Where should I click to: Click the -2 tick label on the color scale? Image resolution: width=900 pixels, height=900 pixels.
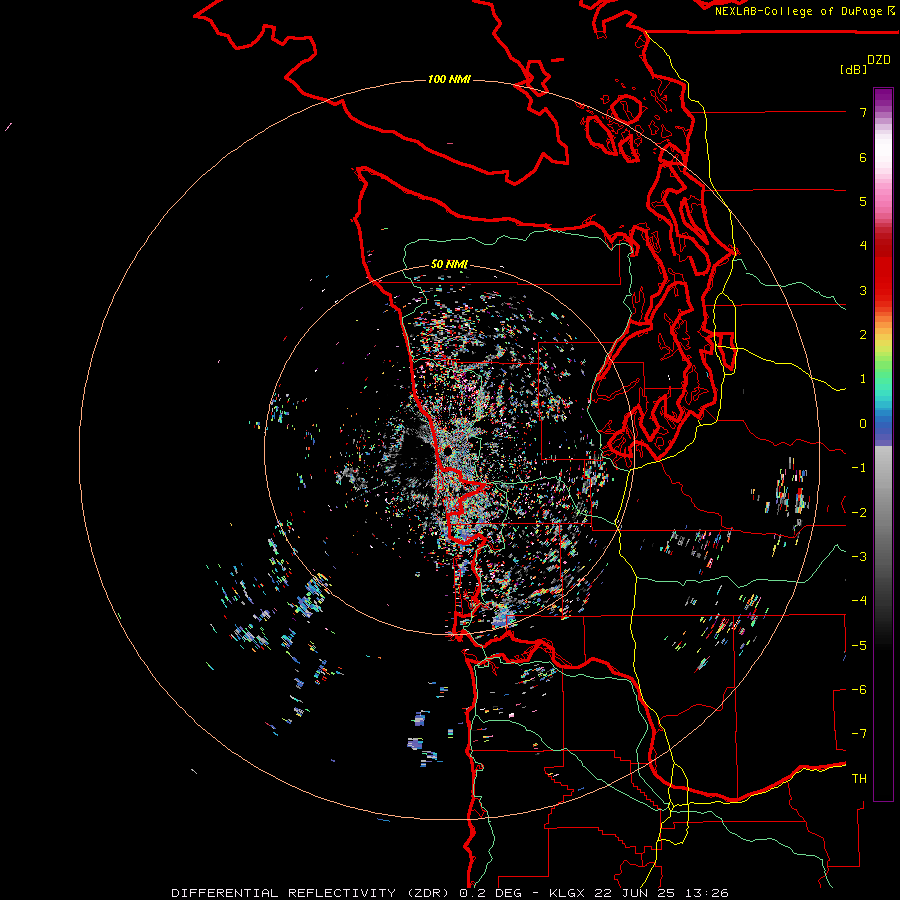[859, 513]
